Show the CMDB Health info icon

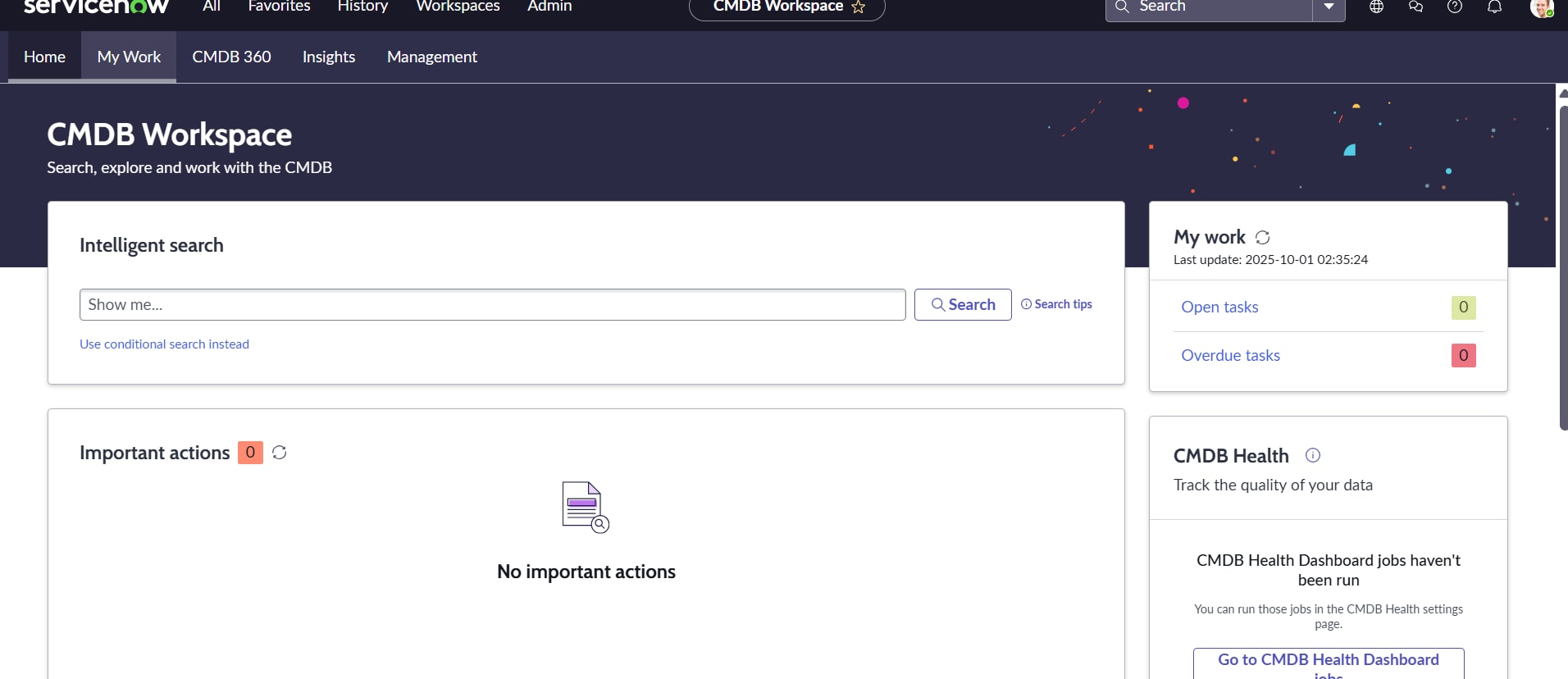[x=1313, y=455]
